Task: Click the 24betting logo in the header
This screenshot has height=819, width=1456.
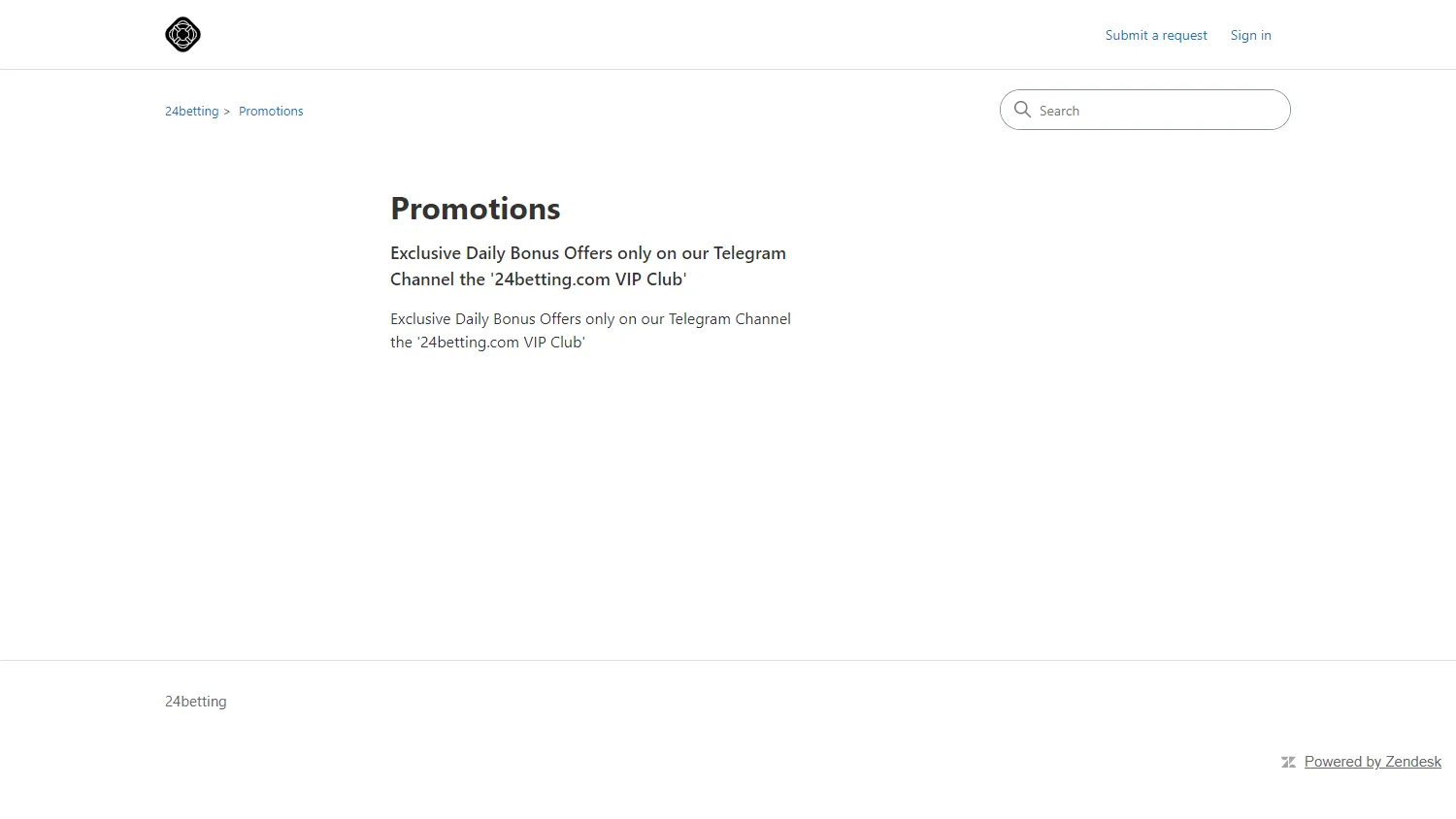Action: [182, 35]
